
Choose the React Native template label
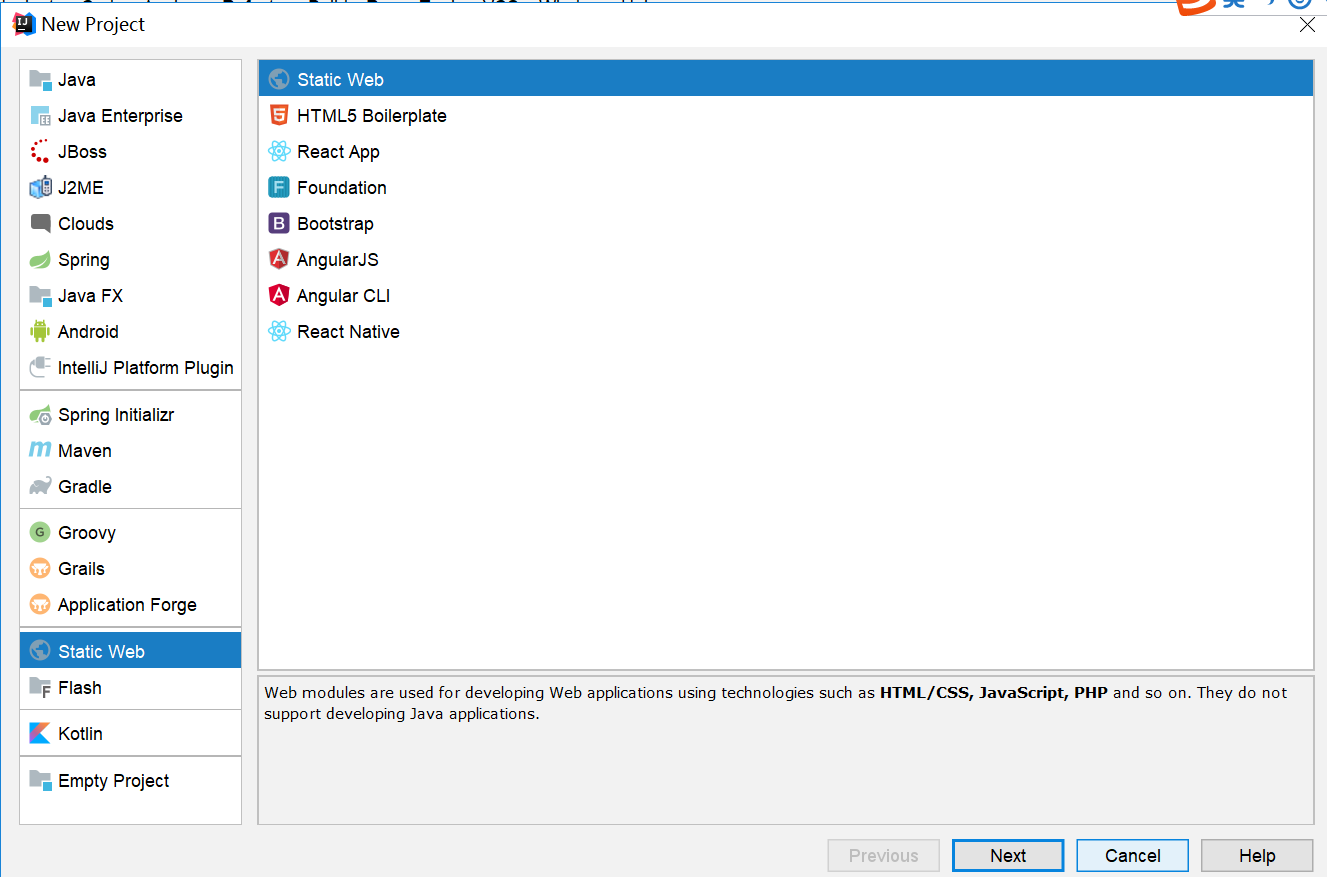coord(348,332)
